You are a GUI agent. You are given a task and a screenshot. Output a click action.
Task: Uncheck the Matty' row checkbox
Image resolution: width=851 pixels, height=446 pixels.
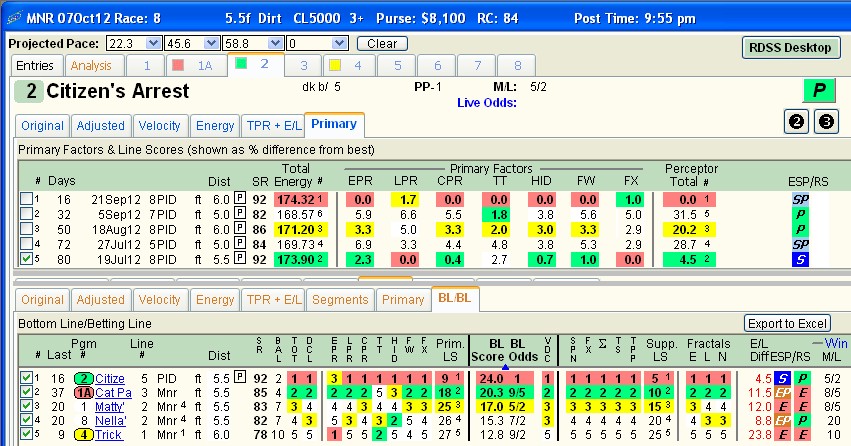pyautogui.click(x=26, y=406)
